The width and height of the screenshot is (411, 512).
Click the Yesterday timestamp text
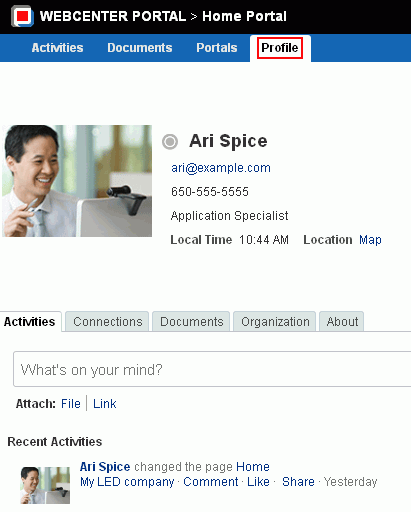click(350, 482)
